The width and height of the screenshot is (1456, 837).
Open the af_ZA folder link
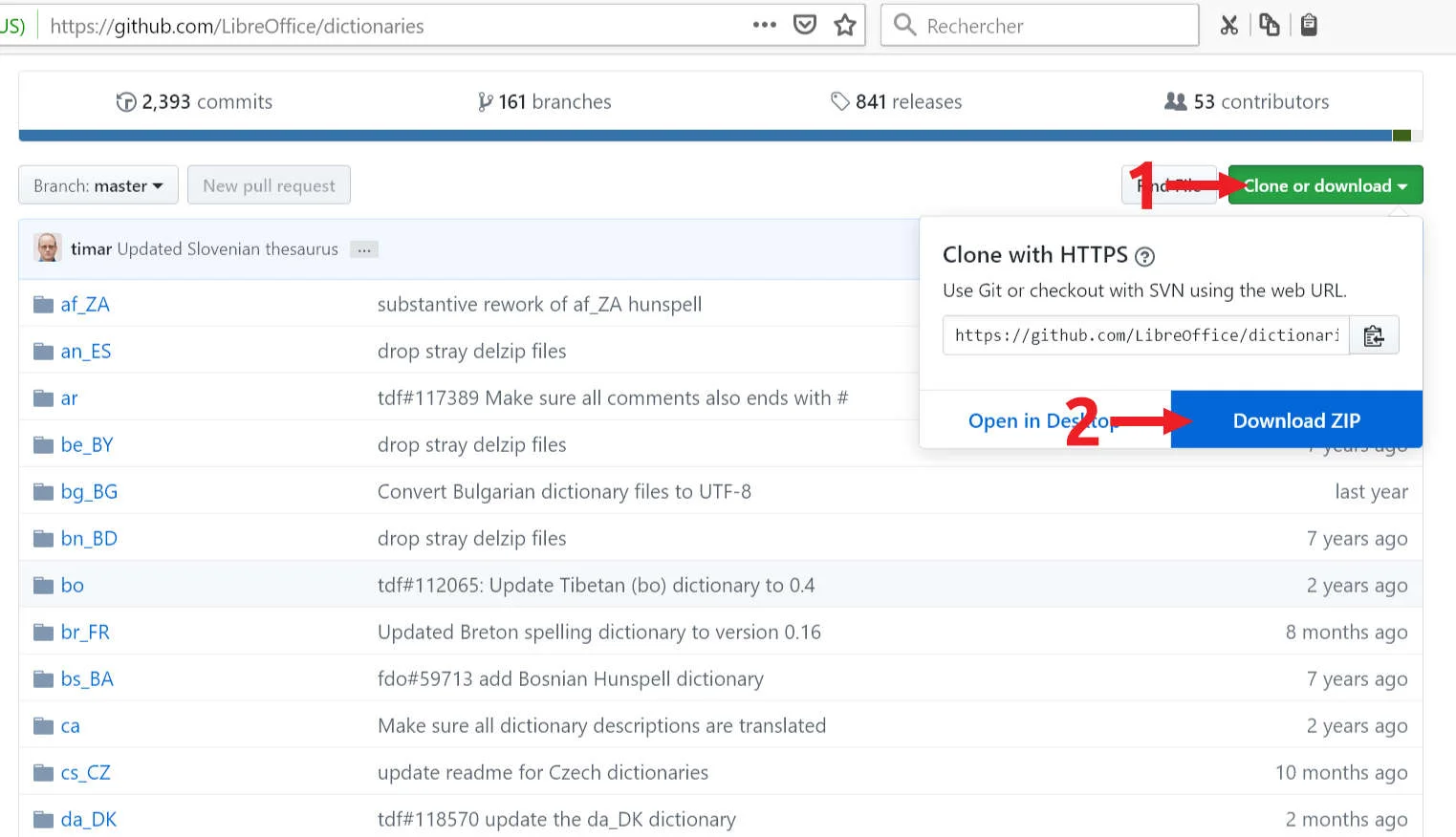pyautogui.click(x=85, y=305)
